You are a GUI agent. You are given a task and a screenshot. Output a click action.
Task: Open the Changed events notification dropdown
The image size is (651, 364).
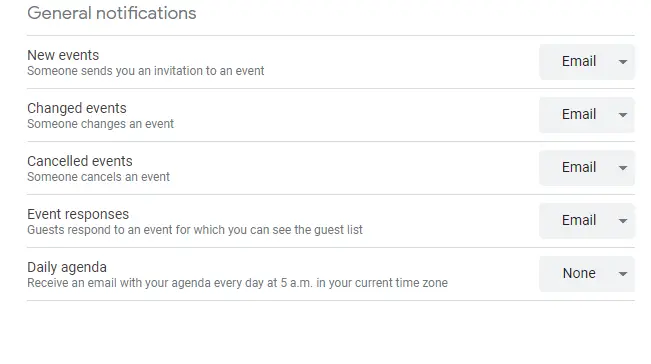point(587,115)
